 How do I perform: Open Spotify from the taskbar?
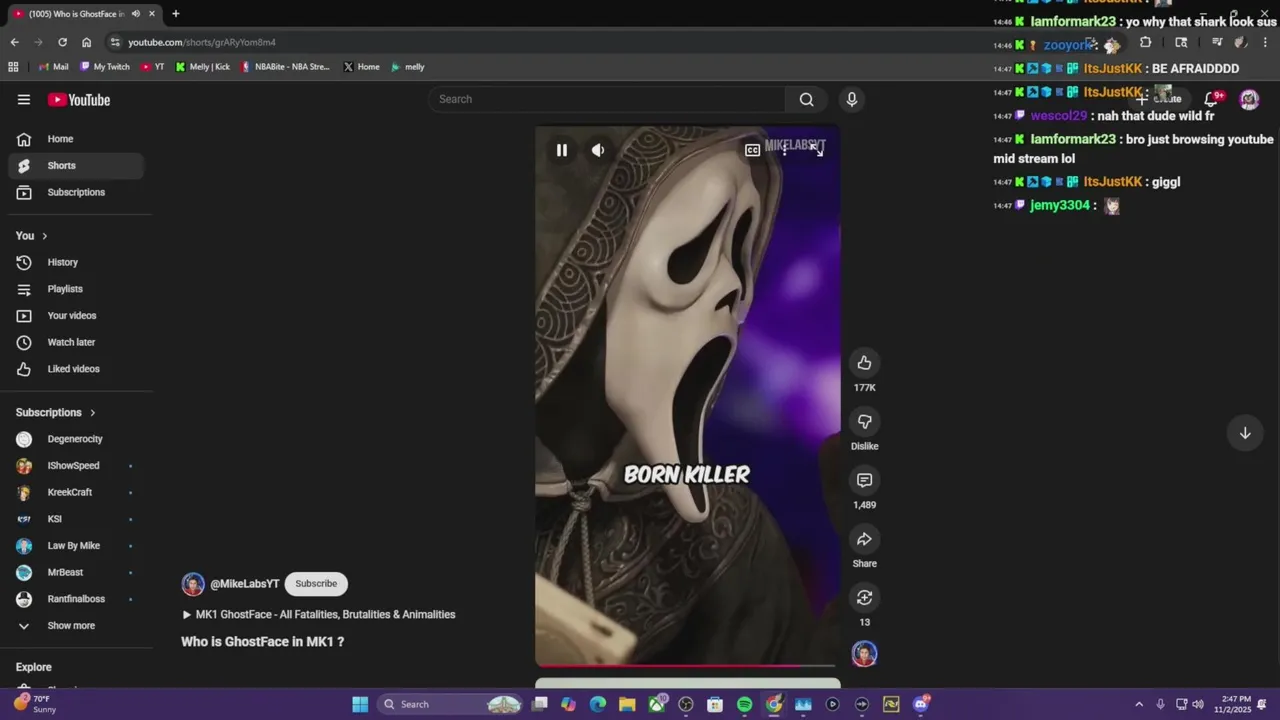click(744, 704)
